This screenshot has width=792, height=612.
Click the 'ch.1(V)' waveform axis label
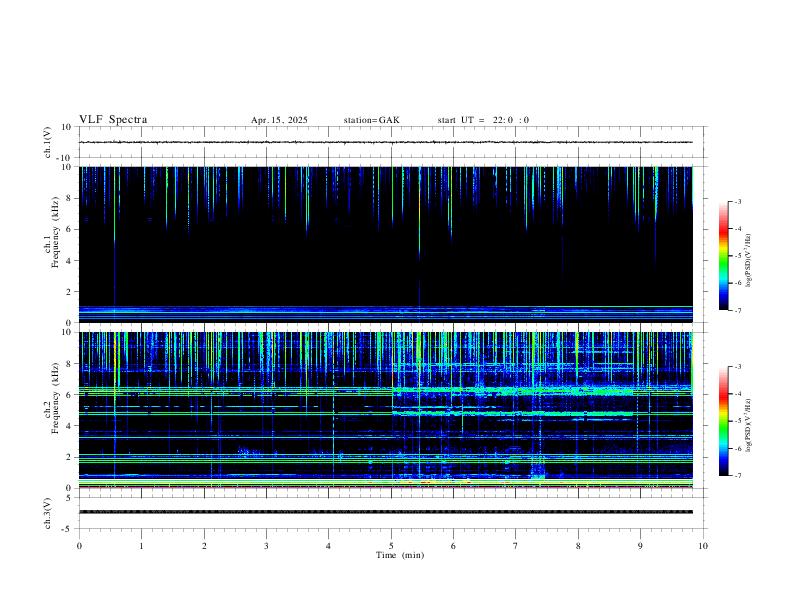tap(48, 142)
